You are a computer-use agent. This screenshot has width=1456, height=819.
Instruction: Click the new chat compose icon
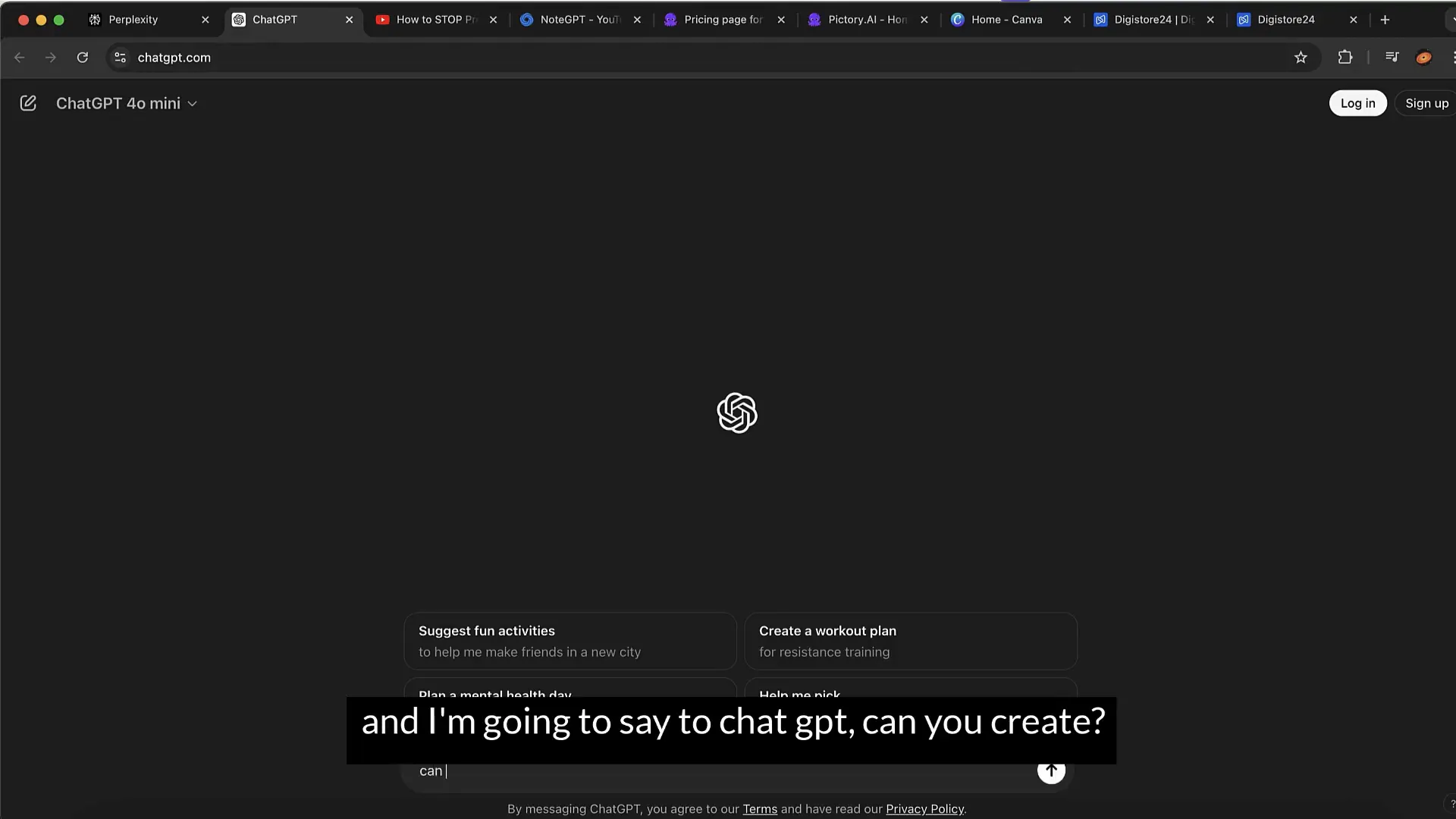click(x=27, y=103)
